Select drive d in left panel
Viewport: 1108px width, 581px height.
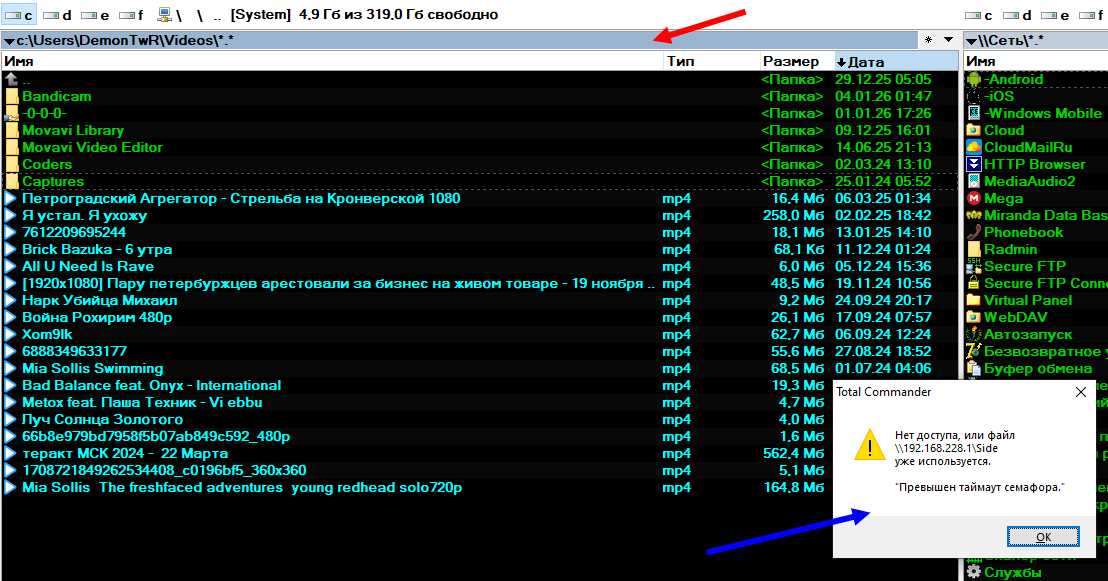tap(57, 15)
